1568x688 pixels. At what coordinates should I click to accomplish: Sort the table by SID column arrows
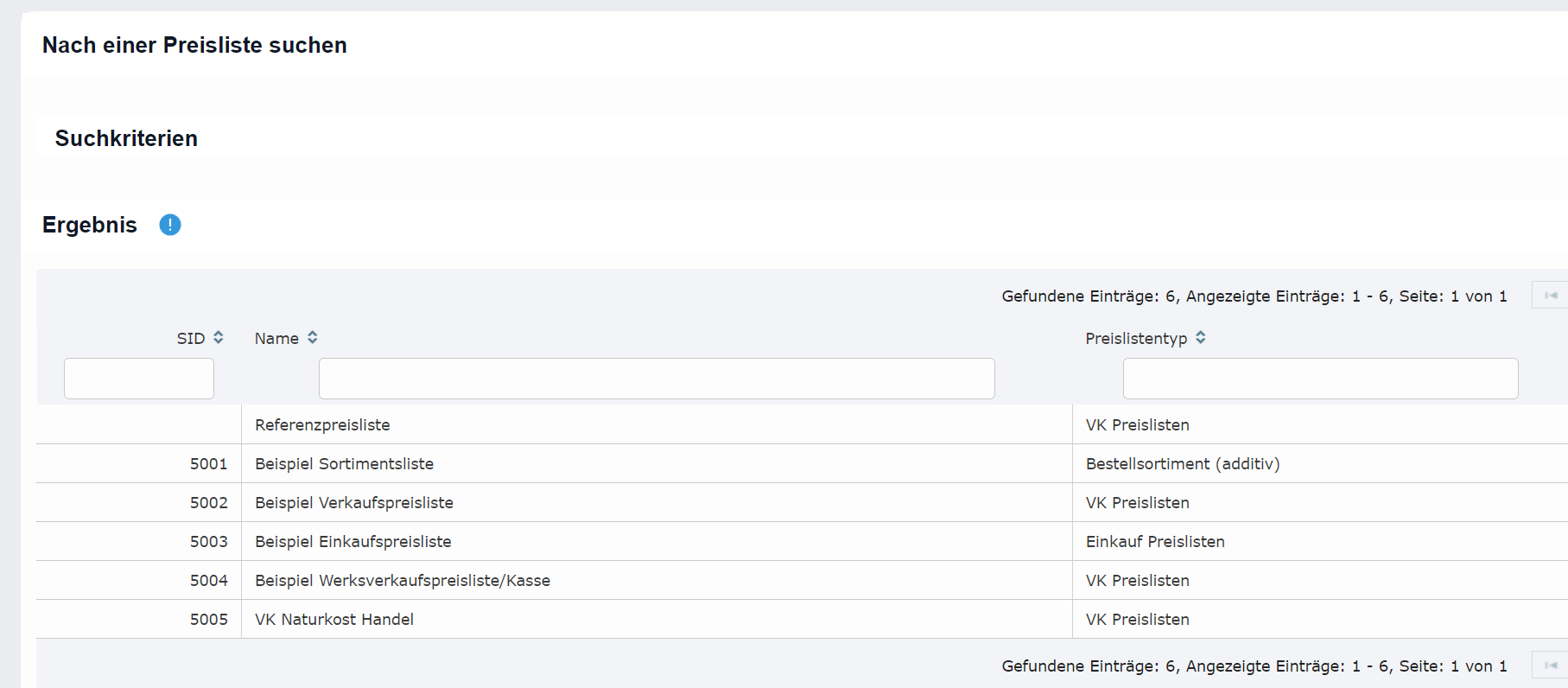point(219,338)
